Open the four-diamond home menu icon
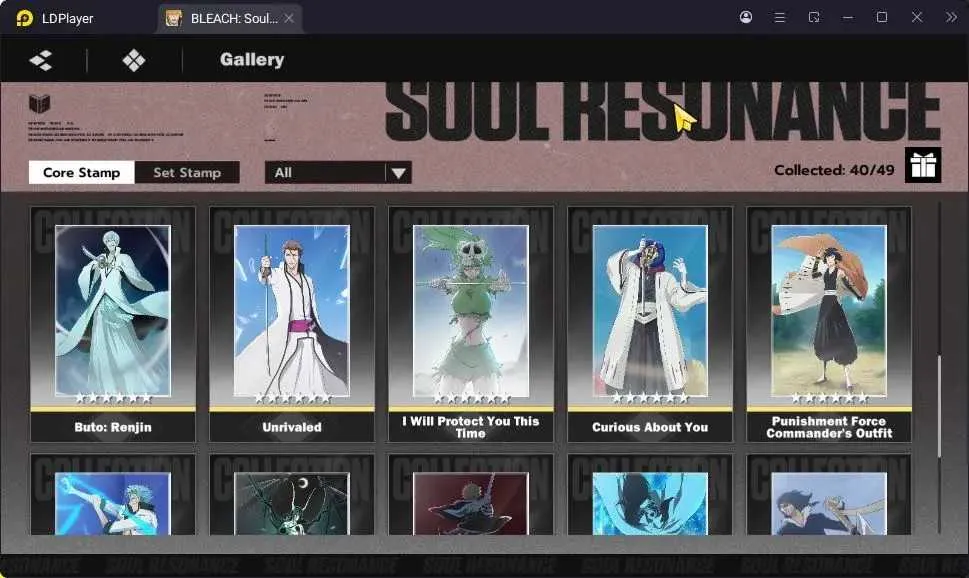 [133, 60]
